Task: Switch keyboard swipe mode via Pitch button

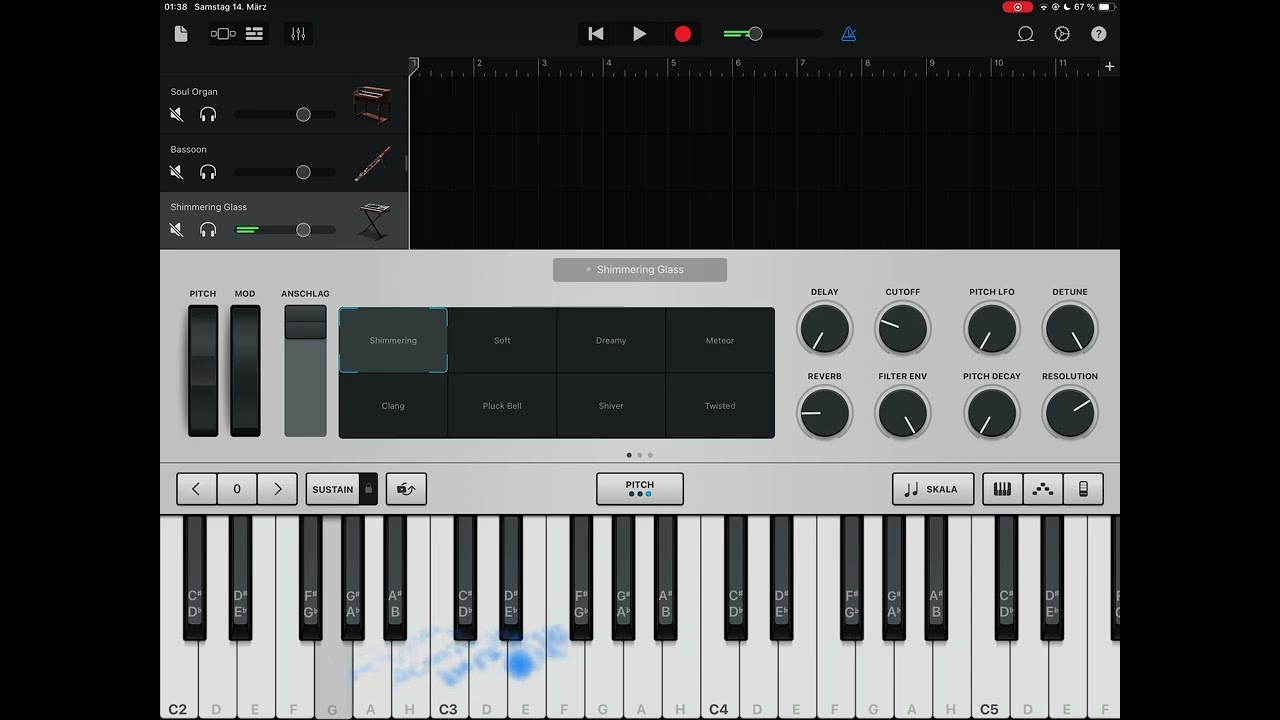Action: (640, 489)
